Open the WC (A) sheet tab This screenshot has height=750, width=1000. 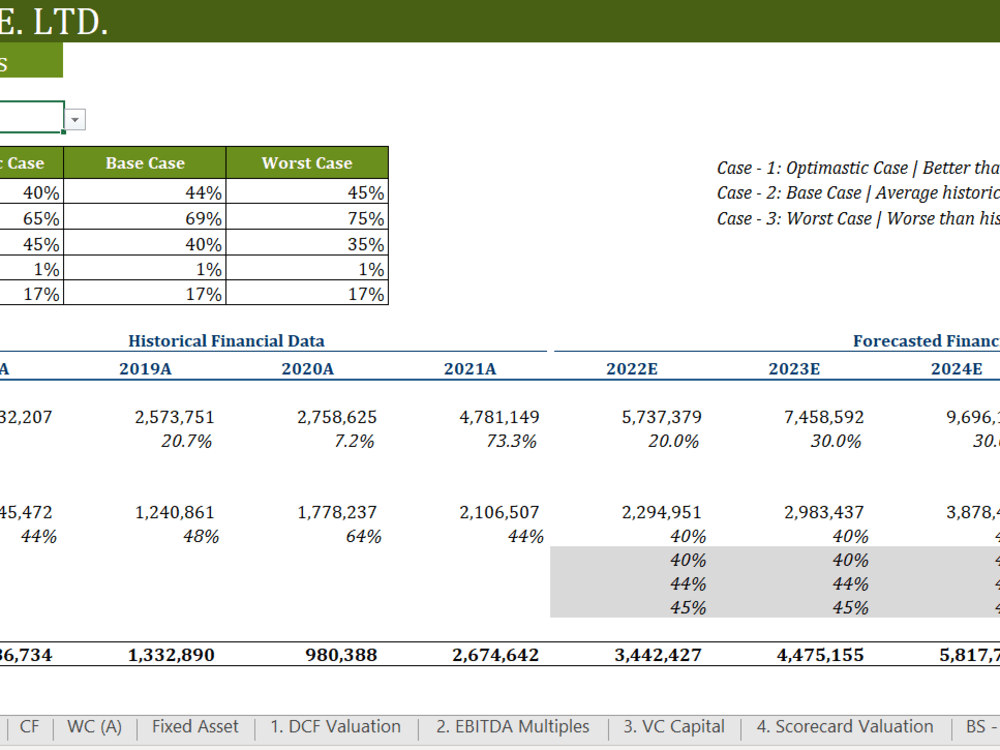(94, 727)
